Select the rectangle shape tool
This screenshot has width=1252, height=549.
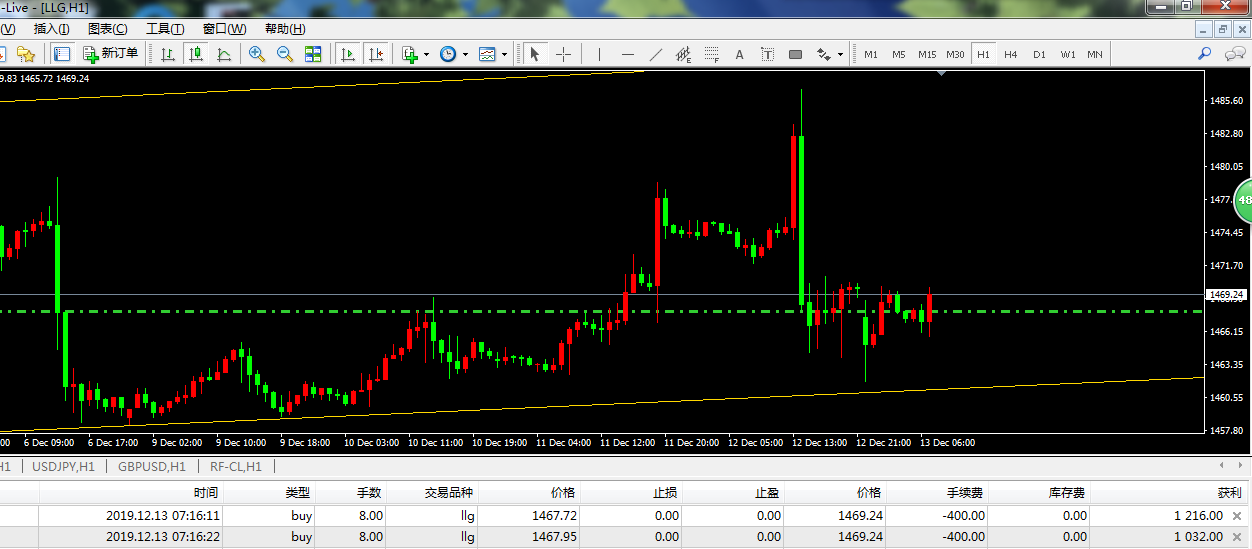click(796, 54)
